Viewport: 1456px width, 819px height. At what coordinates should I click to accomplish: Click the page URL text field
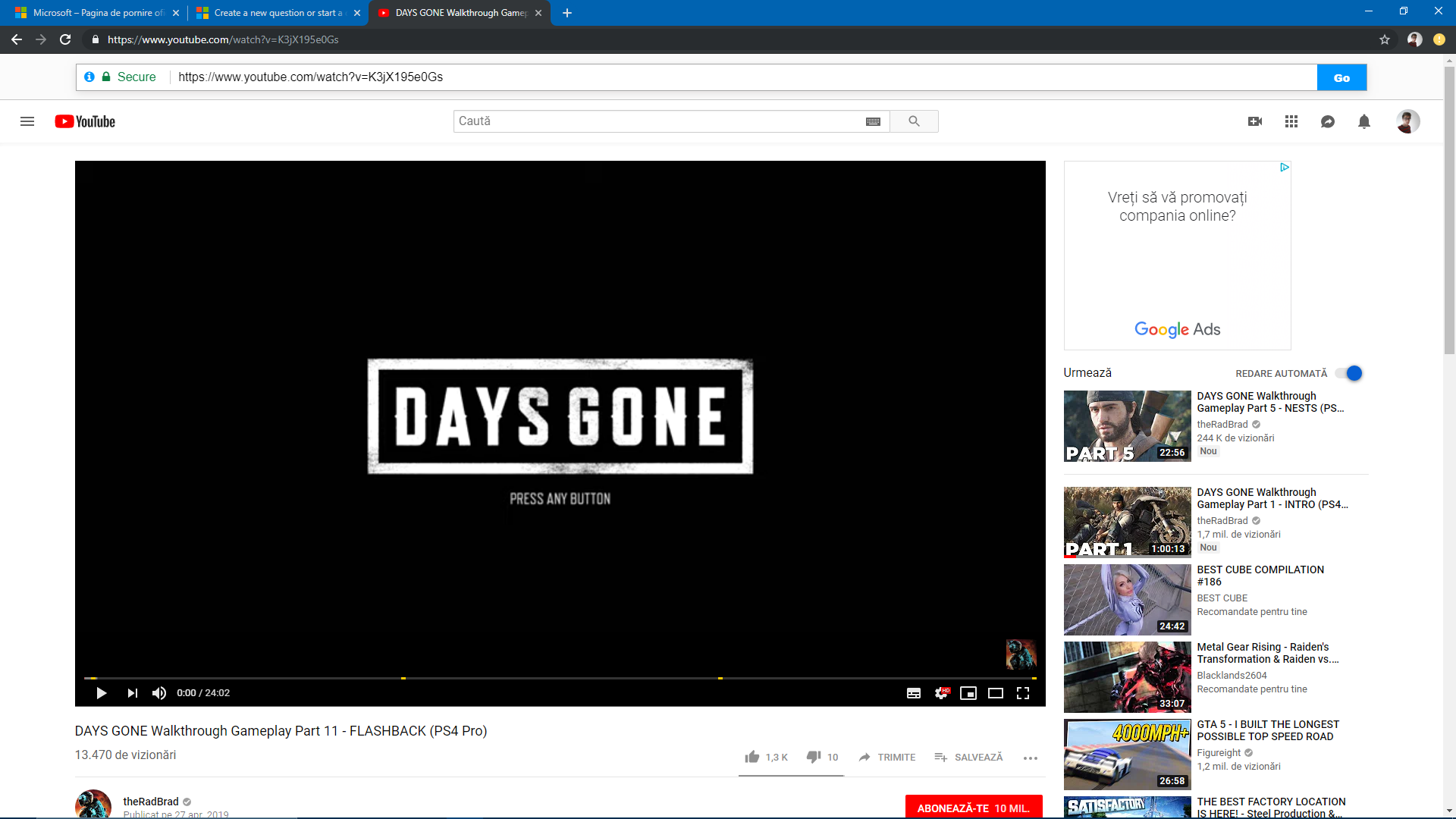[x=743, y=77]
